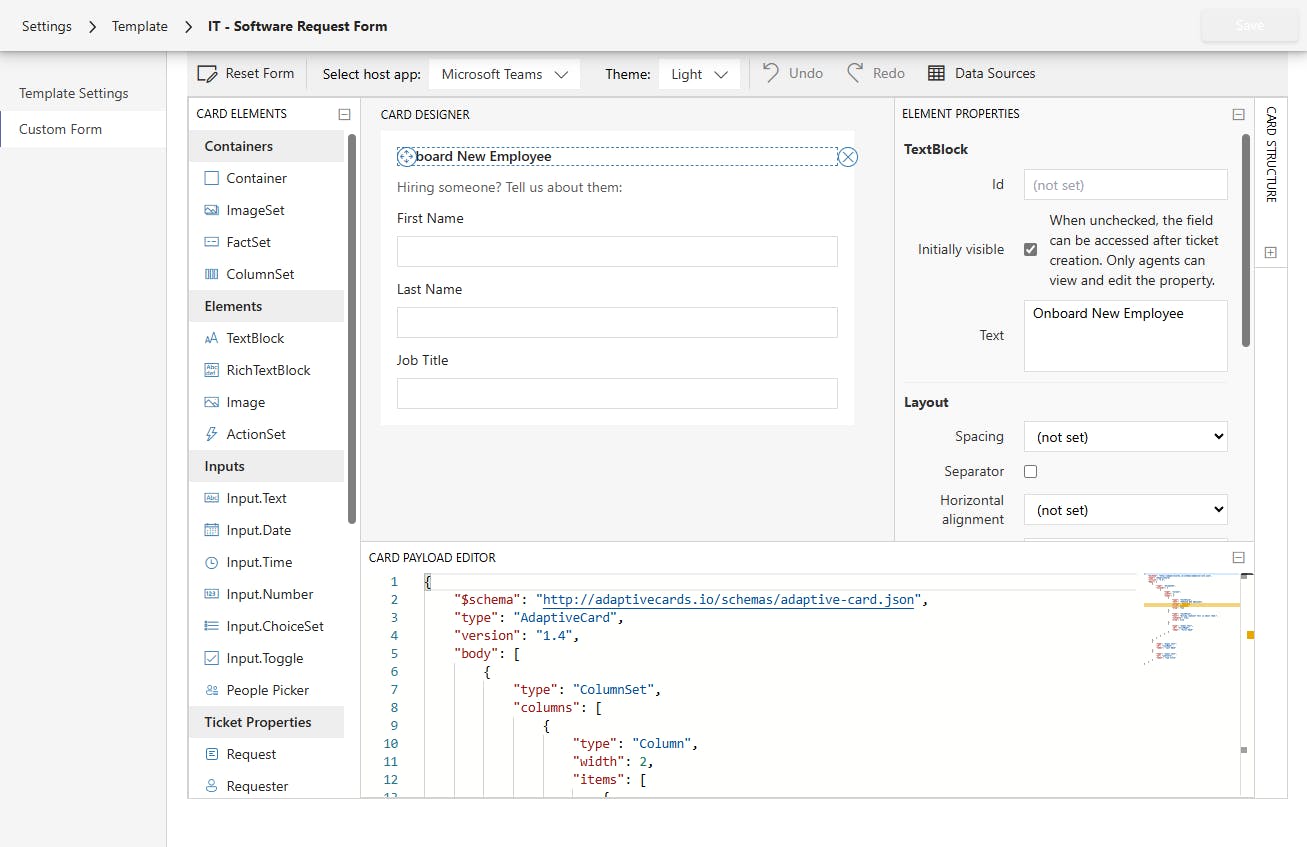This screenshot has height=847, width=1307.
Task: Open the Spacing dropdown
Action: point(1125,437)
